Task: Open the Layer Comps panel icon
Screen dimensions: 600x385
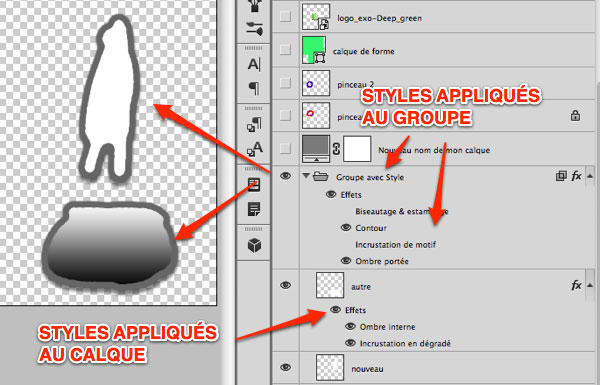Action: [x=254, y=185]
